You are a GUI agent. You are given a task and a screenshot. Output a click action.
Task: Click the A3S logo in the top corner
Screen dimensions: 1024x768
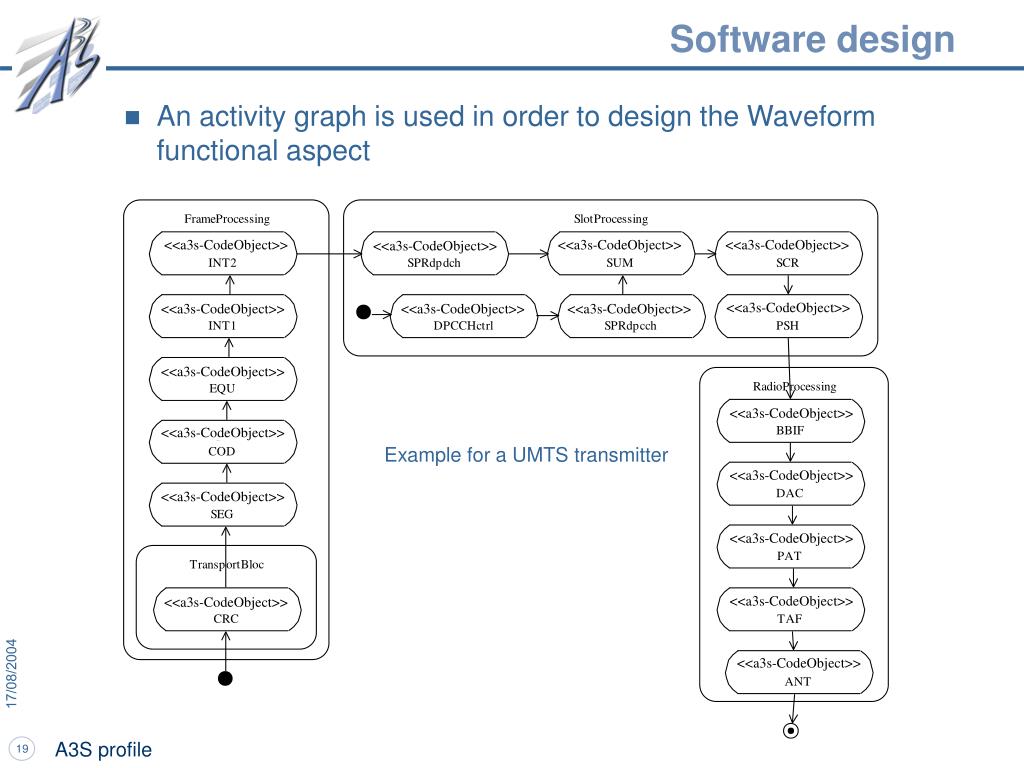(57, 65)
